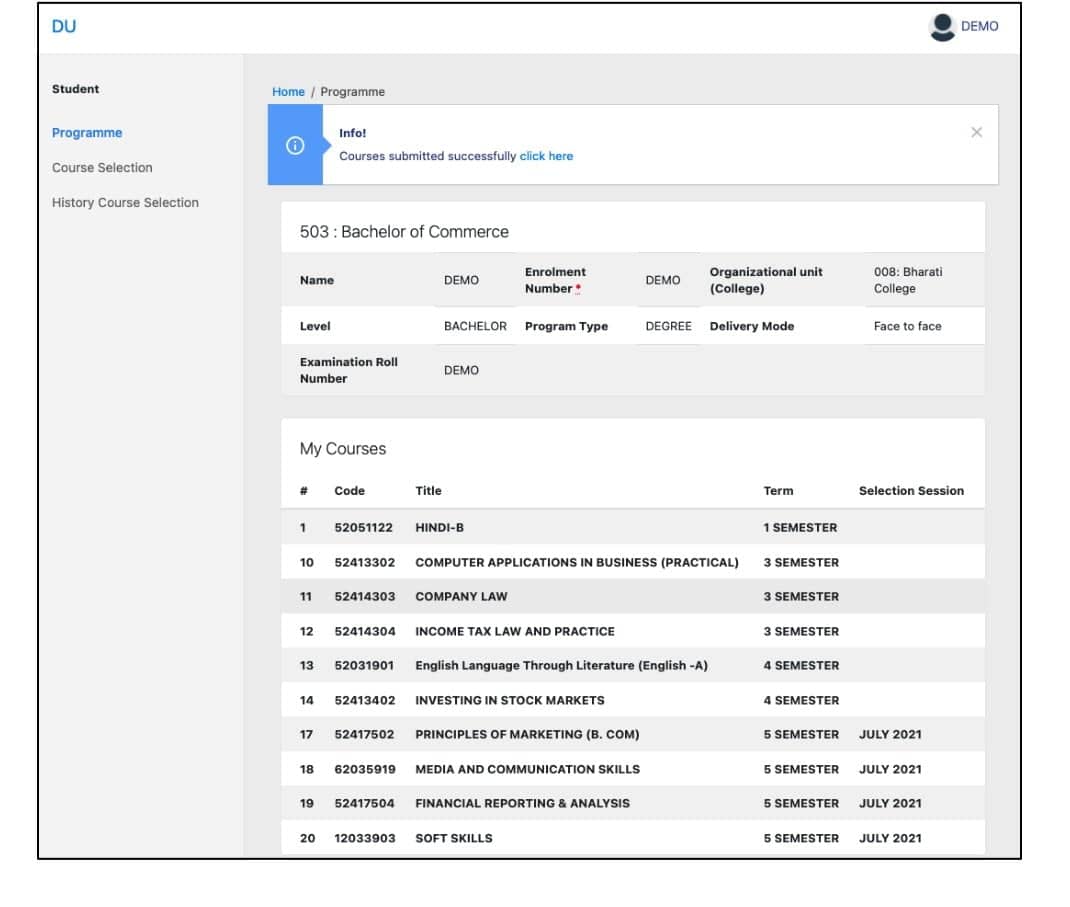
Task: Click the Code column header
Action: point(349,491)
